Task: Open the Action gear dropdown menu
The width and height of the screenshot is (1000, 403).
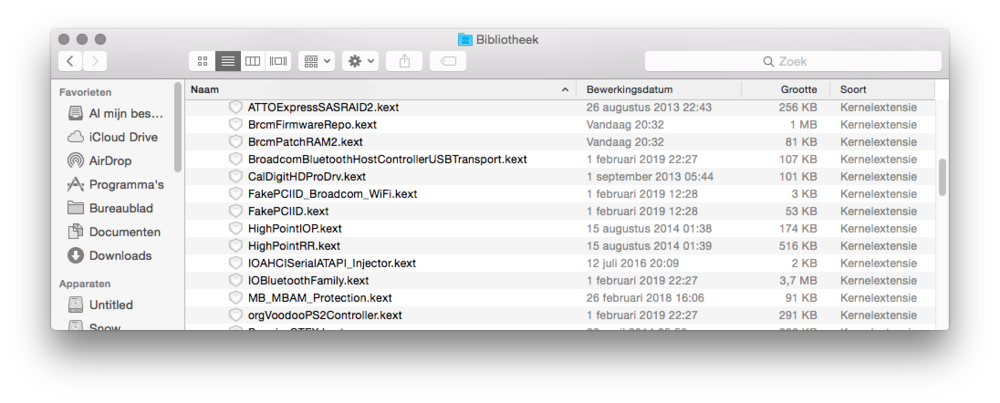Action: coord(360,61)
